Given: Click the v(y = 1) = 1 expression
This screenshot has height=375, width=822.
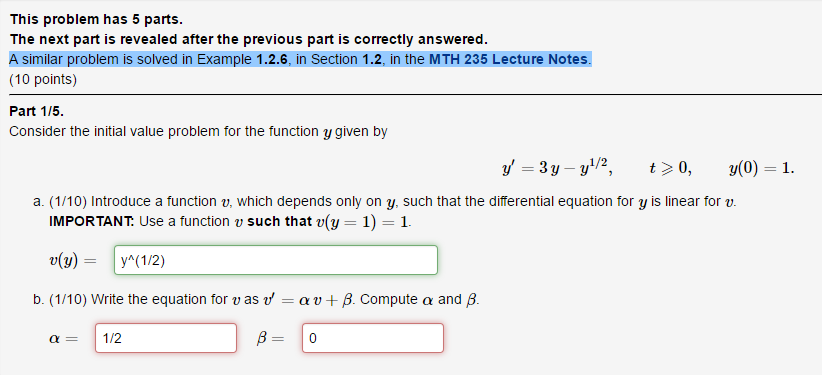Looking at the screenshot, I should click(363, 222).
